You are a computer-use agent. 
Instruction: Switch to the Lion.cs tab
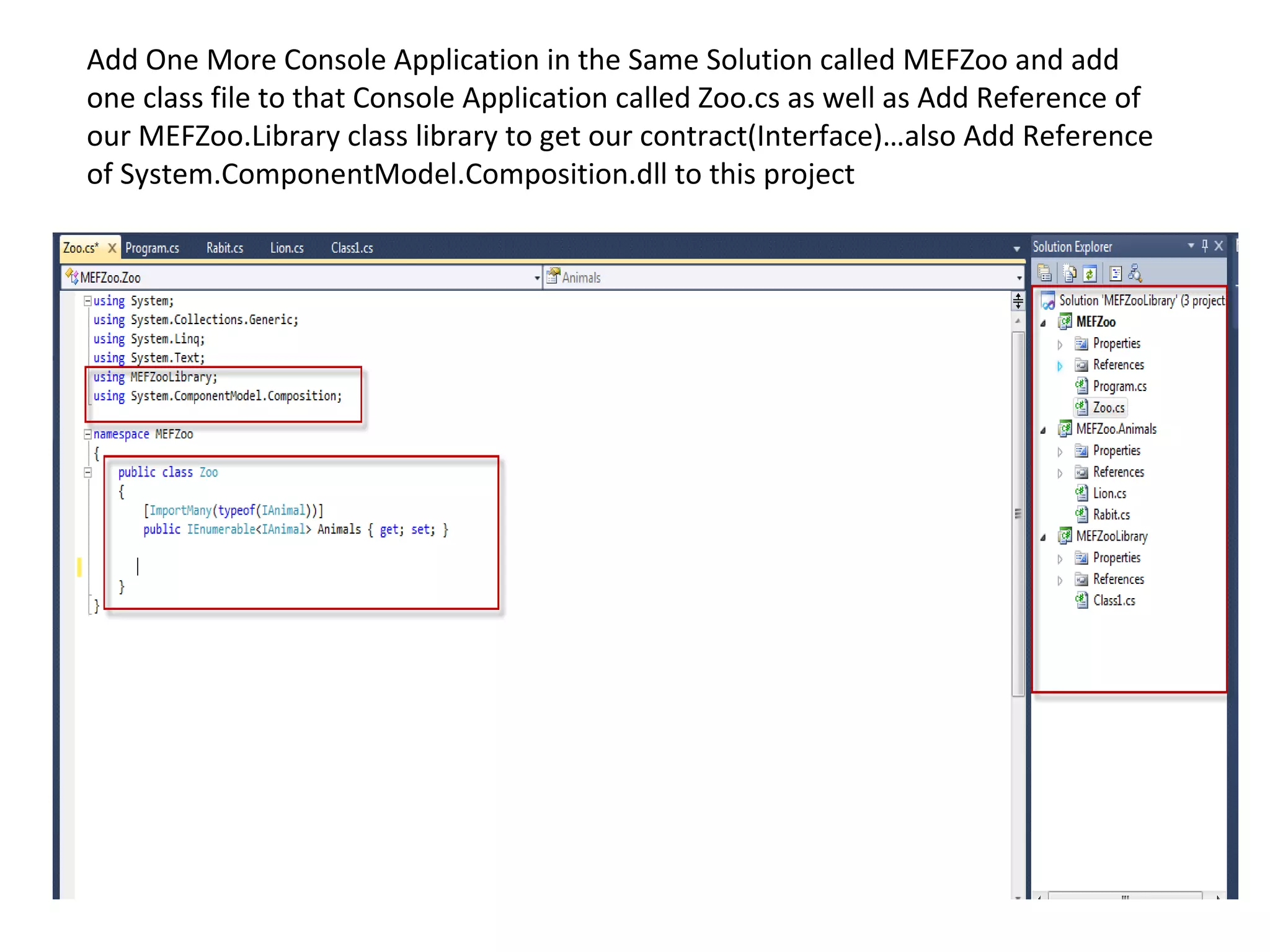point(286,249)
